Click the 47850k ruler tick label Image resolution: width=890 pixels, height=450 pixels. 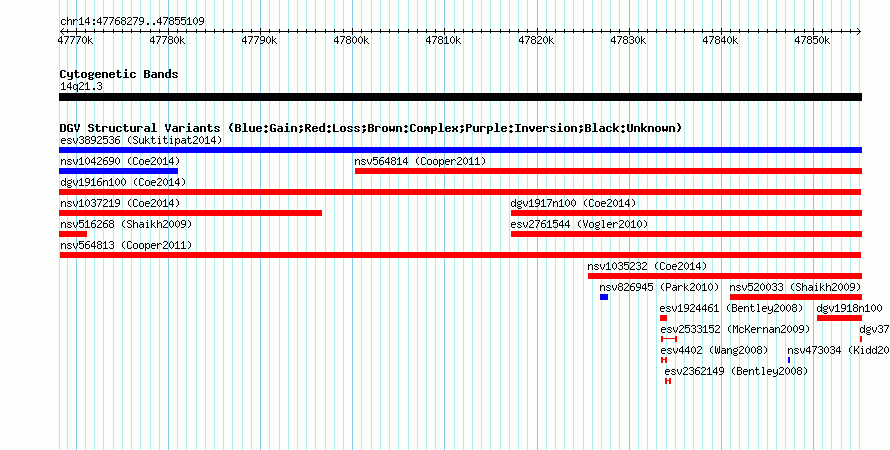(812, 40)
